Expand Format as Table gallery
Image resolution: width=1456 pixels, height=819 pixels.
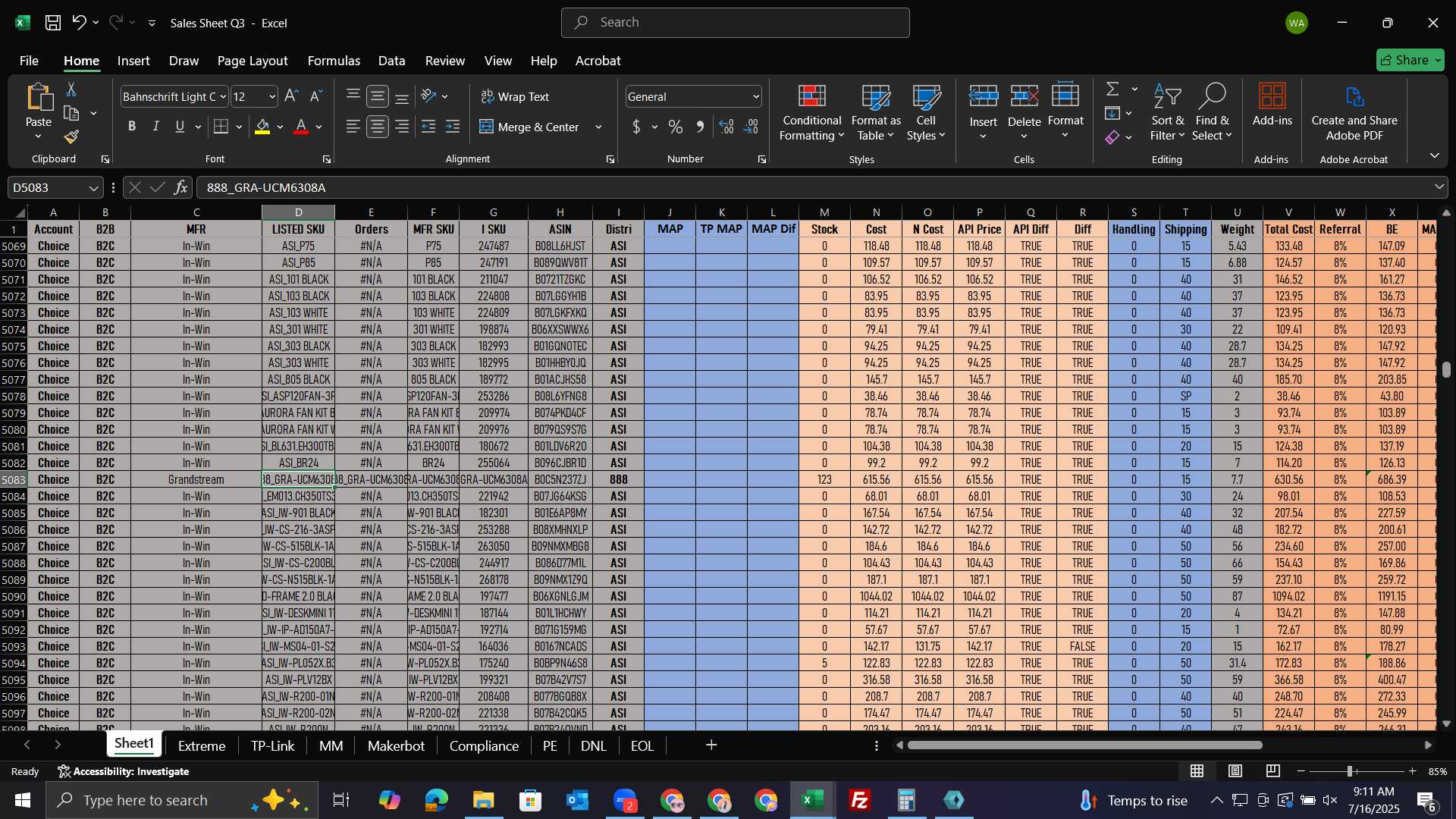click(x=876, y=112)
